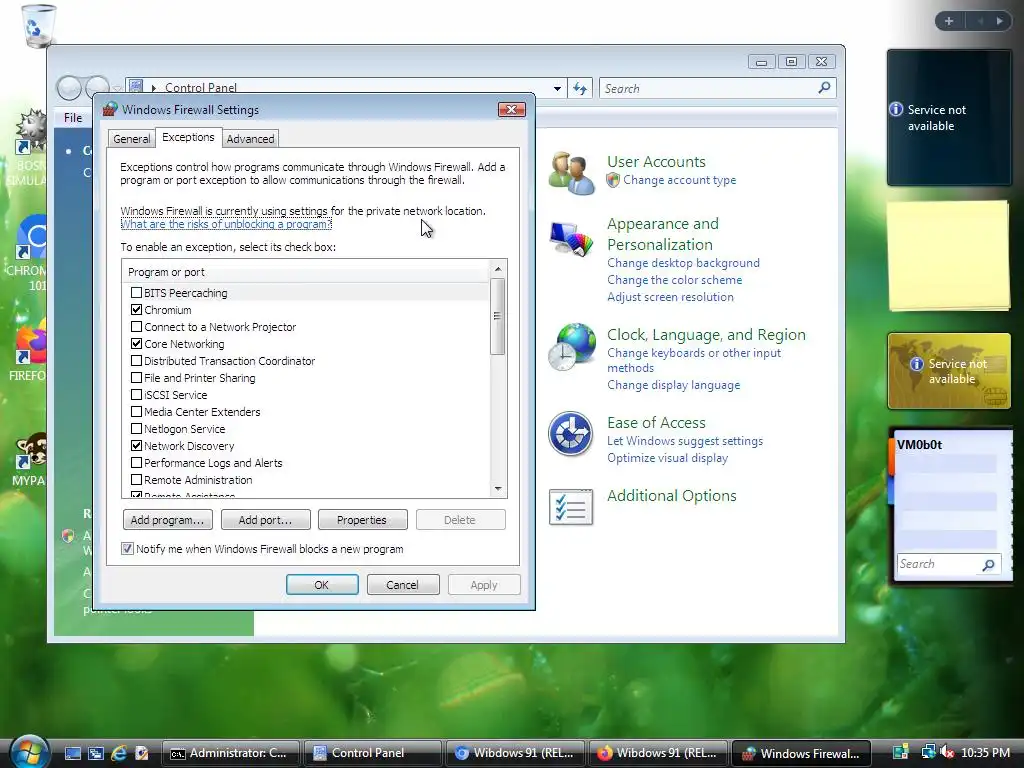Switch to the Administrator command prompt taskbar button
The image size is (1024, 768).
point(230,753)
